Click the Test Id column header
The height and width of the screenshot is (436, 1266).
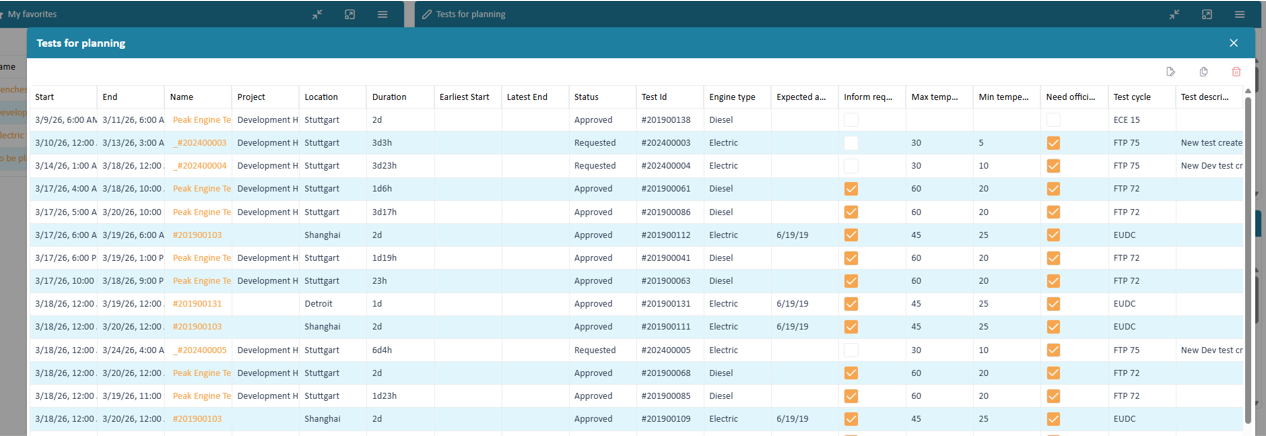click(670, 97)
